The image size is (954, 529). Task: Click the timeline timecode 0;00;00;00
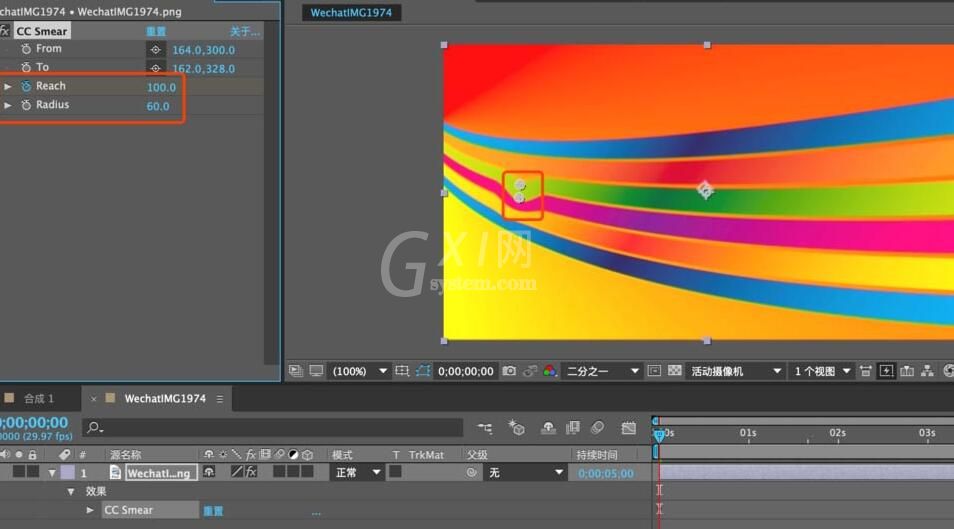34,422
